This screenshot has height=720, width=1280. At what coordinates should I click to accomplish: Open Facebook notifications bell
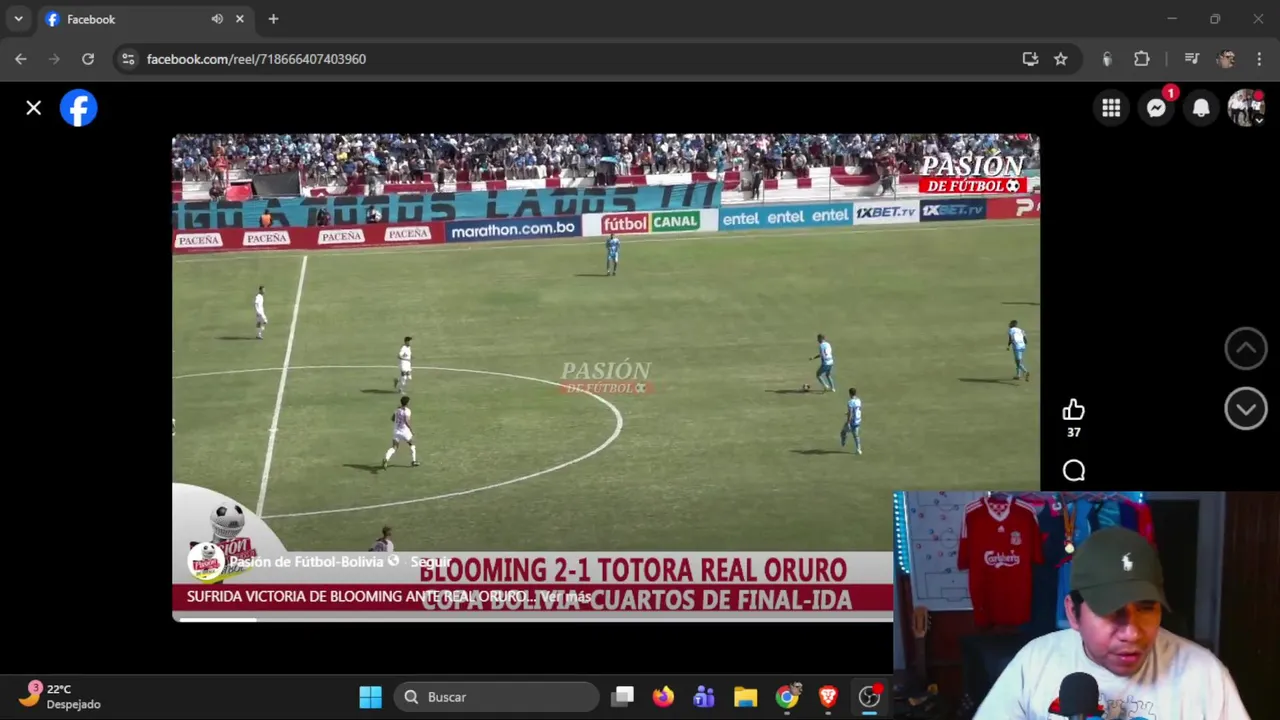click(1201, 108)
